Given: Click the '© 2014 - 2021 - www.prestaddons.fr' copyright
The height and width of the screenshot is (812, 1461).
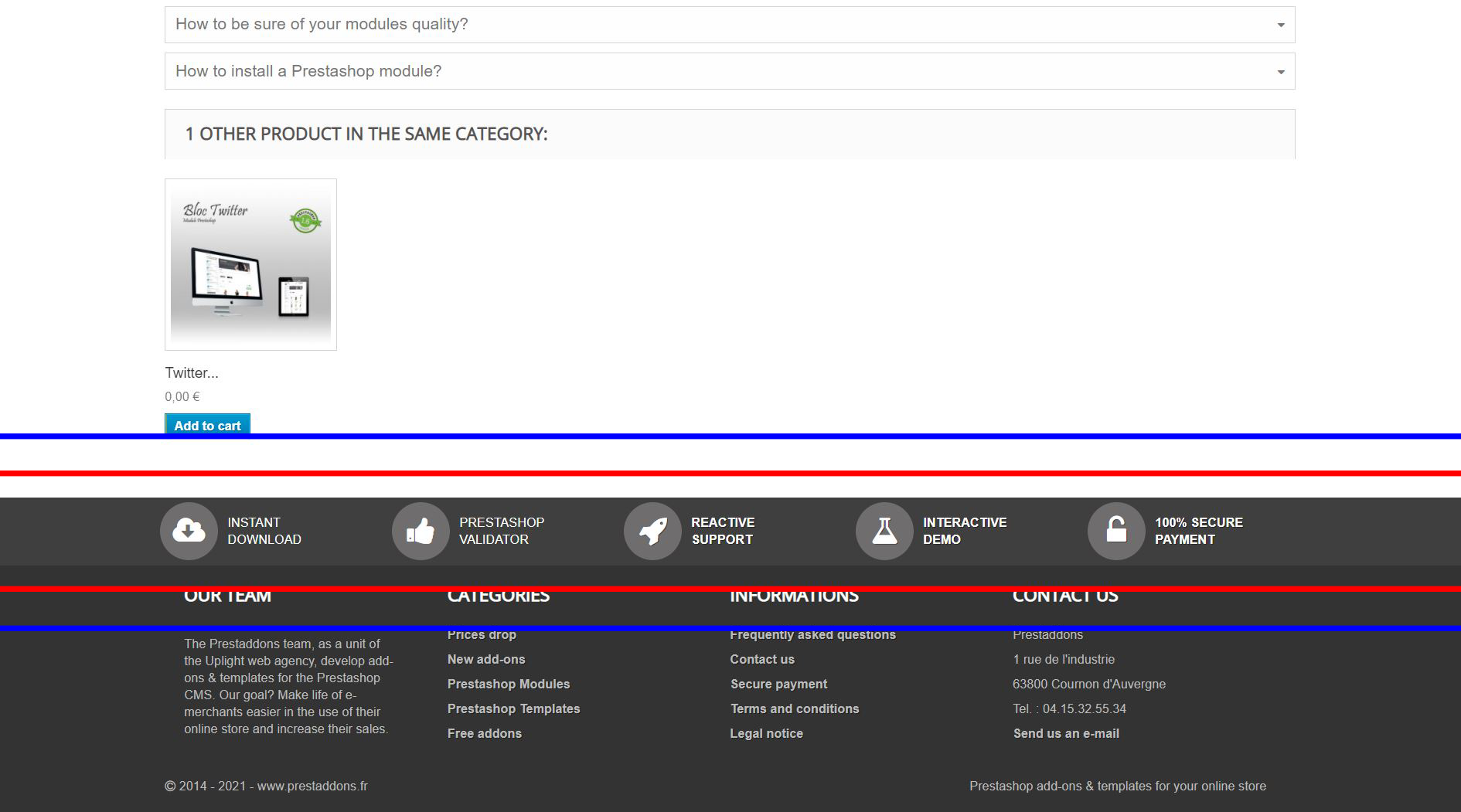Looking at the screenshot, I should (266, 787).
